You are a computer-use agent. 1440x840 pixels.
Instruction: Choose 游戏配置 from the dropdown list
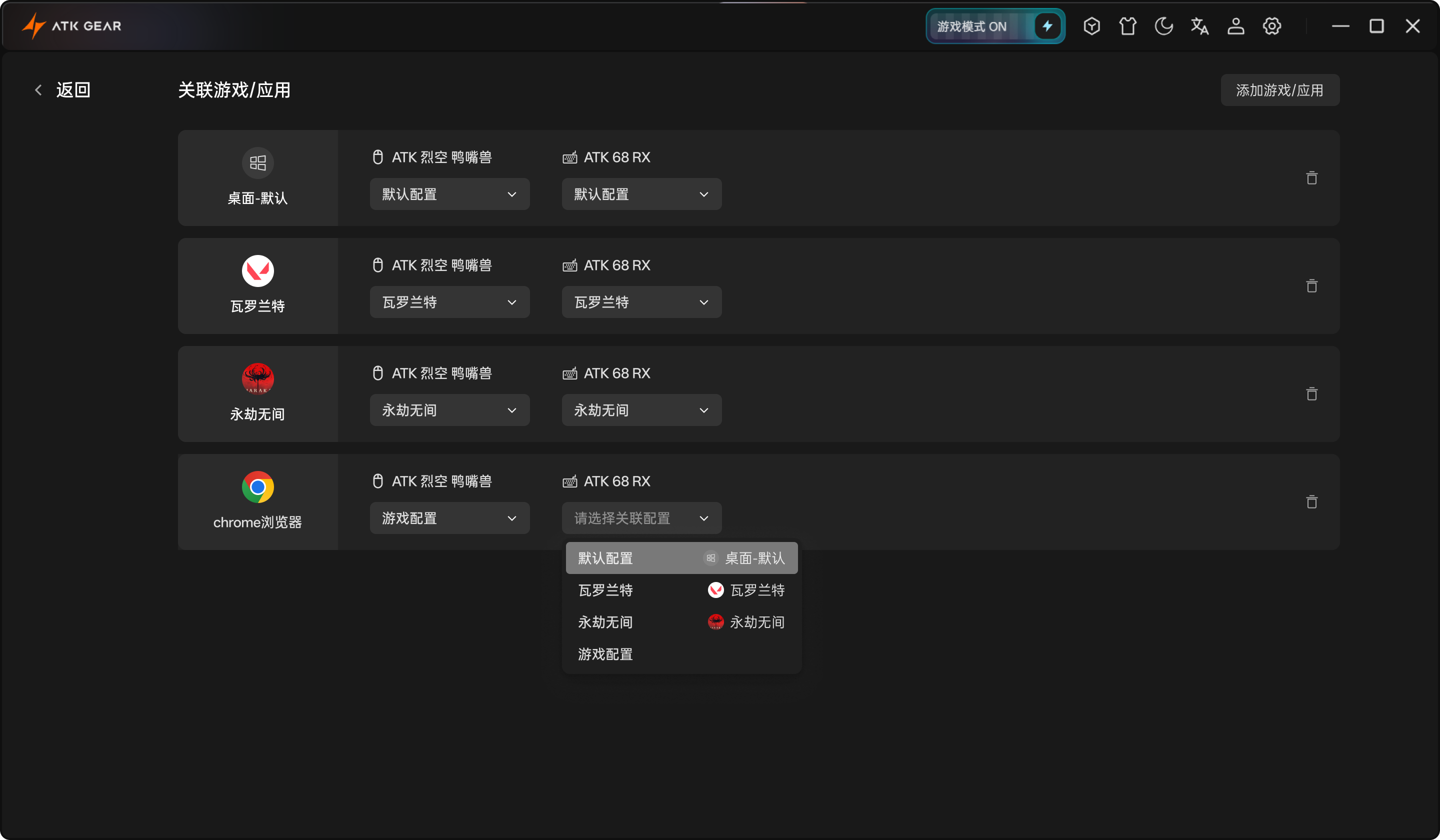click(x=681, y=654)
